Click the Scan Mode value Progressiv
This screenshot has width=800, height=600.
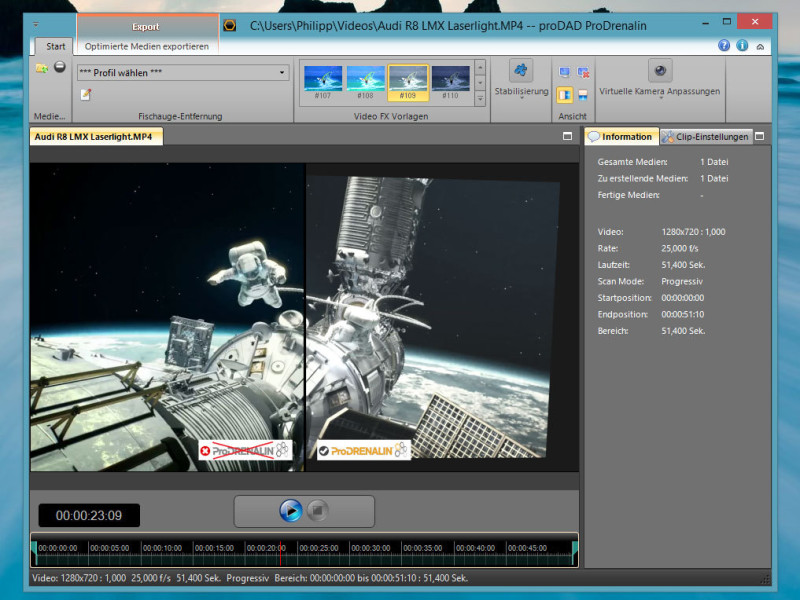coord(682,281)
